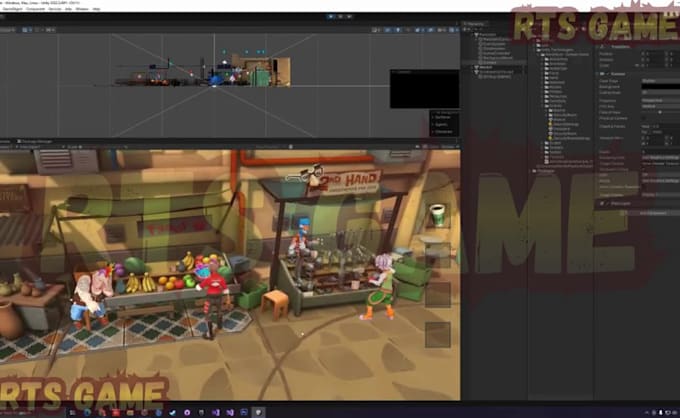Open Gizmos in the Game view toolbar

pos(448,147)
